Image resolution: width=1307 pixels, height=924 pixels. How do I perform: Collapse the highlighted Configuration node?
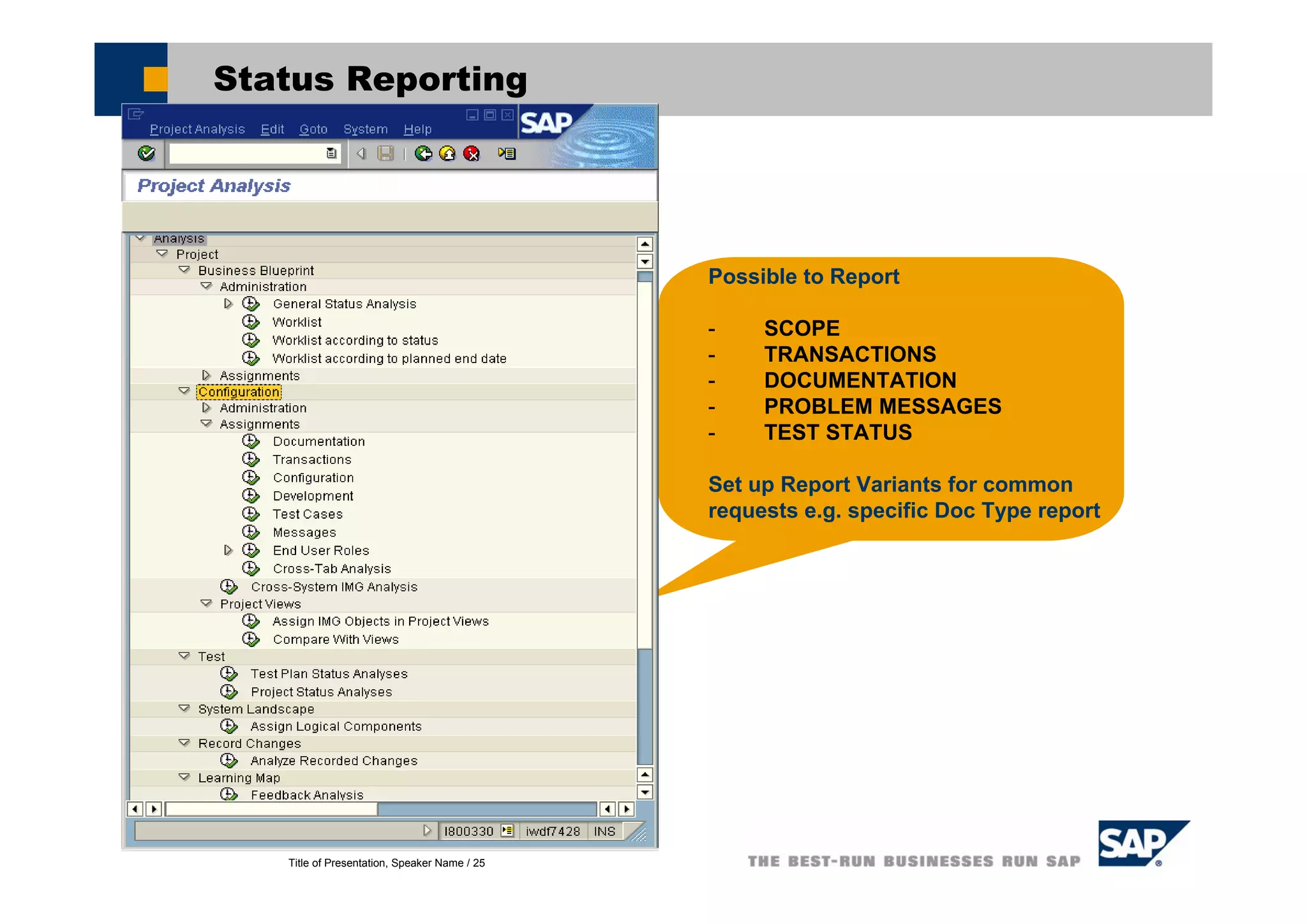pos(184,391)
